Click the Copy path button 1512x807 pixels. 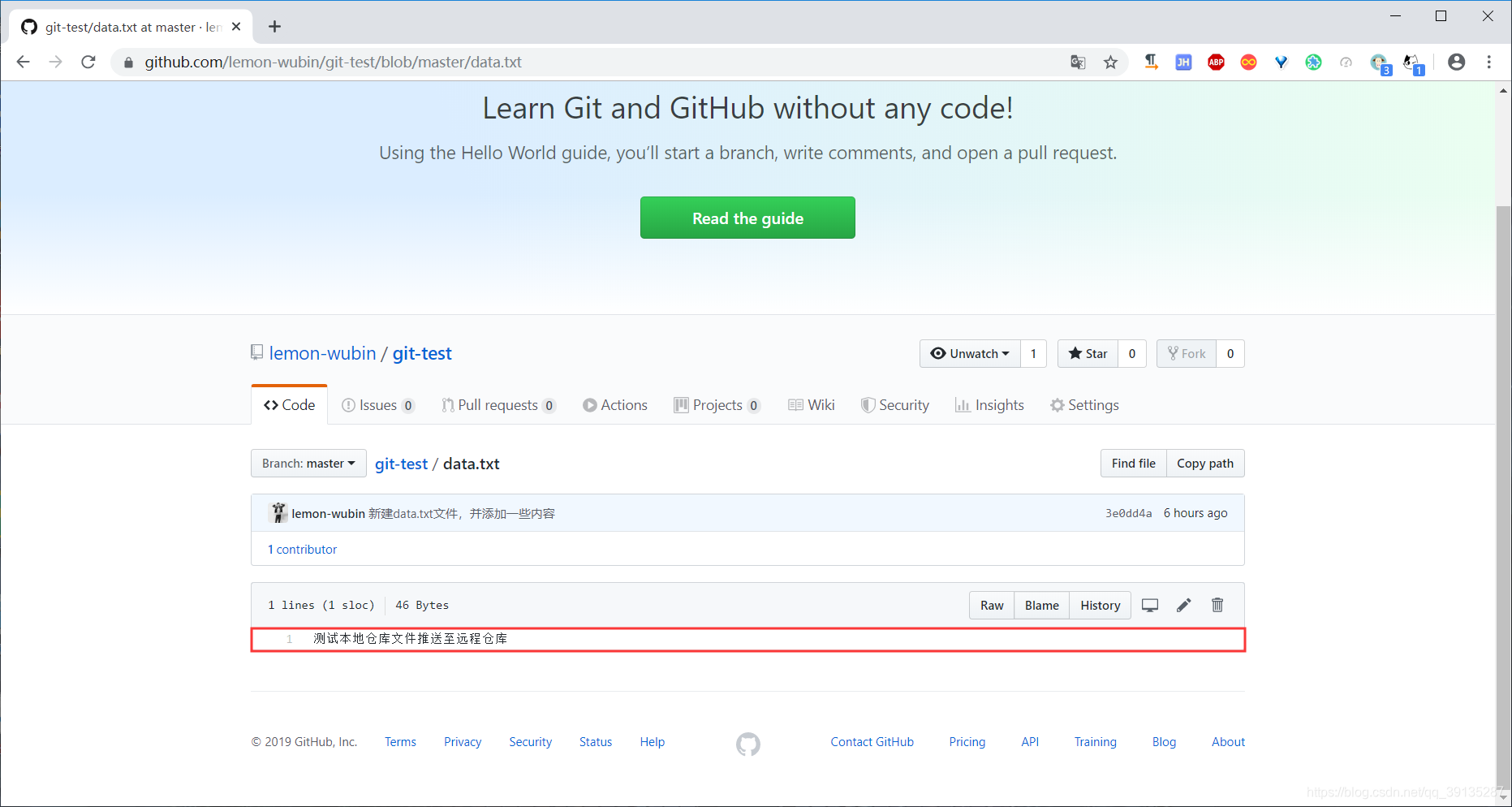click(x=1205, y=464)
